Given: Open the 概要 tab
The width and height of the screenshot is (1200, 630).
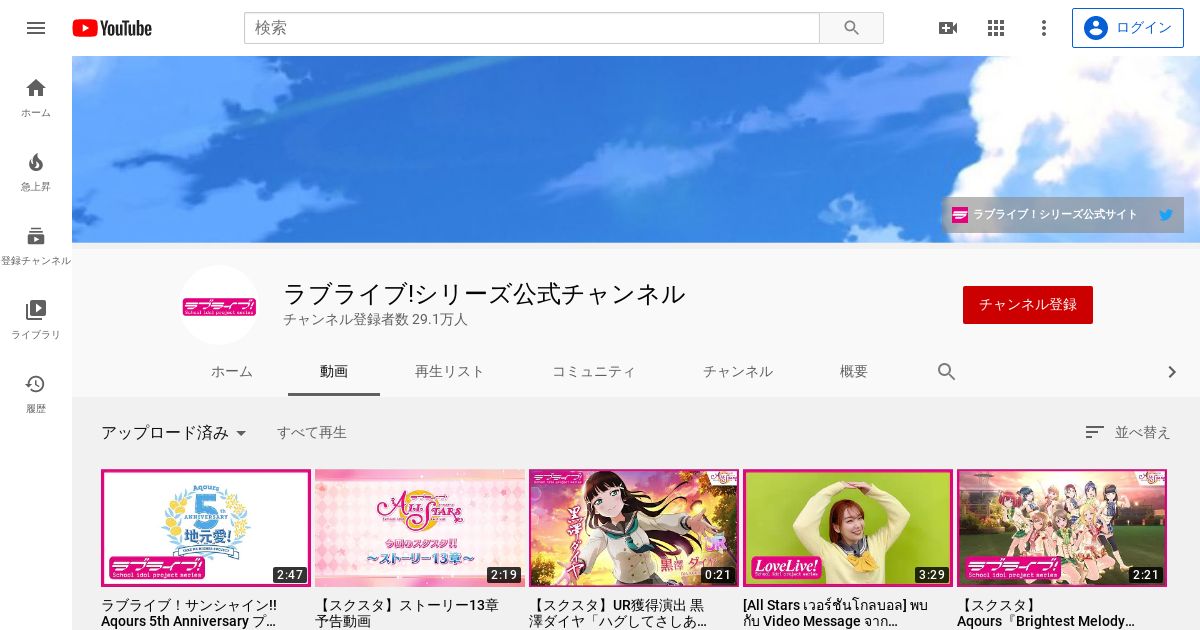Looking at the screenshot, I should pos(854,372).
